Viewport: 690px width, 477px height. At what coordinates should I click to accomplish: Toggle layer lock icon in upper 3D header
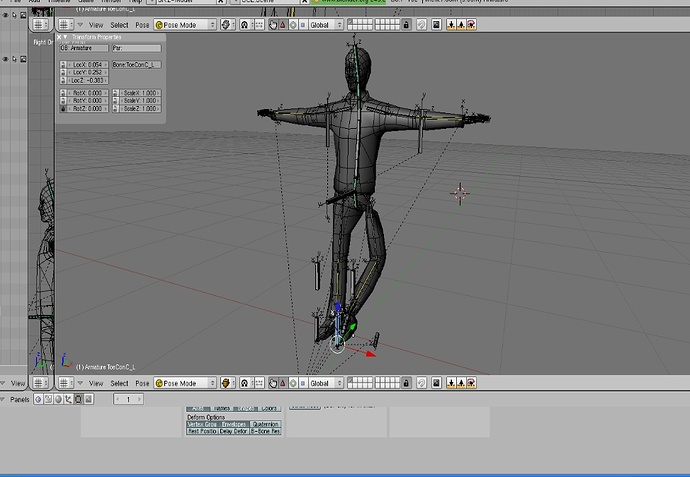(406, 25)
